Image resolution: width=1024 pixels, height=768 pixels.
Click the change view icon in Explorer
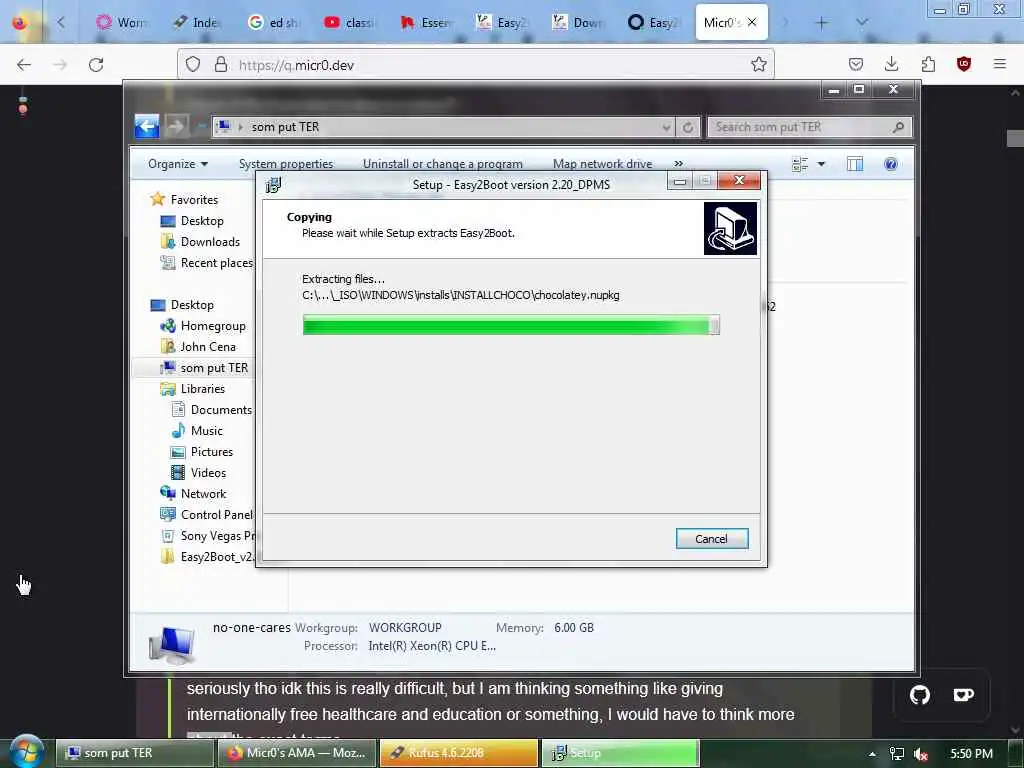pyautogui.click(x=800, y=164)
